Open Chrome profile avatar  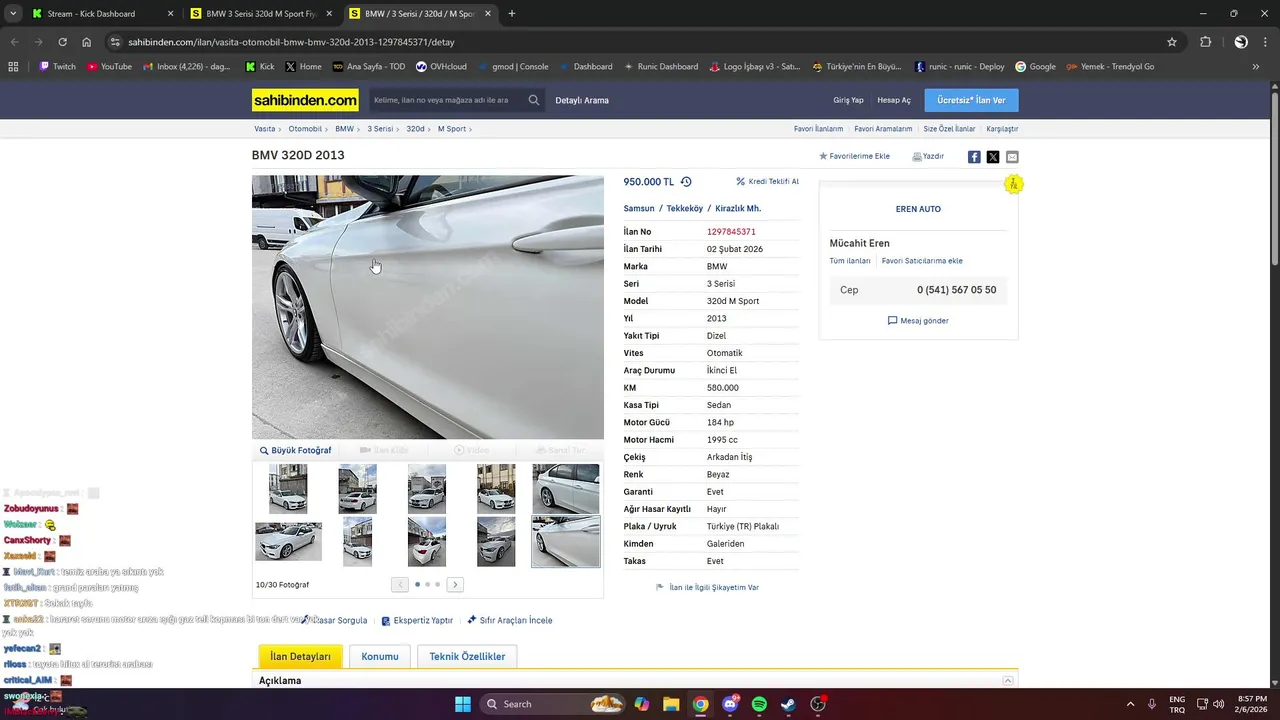click(1241, 42)
